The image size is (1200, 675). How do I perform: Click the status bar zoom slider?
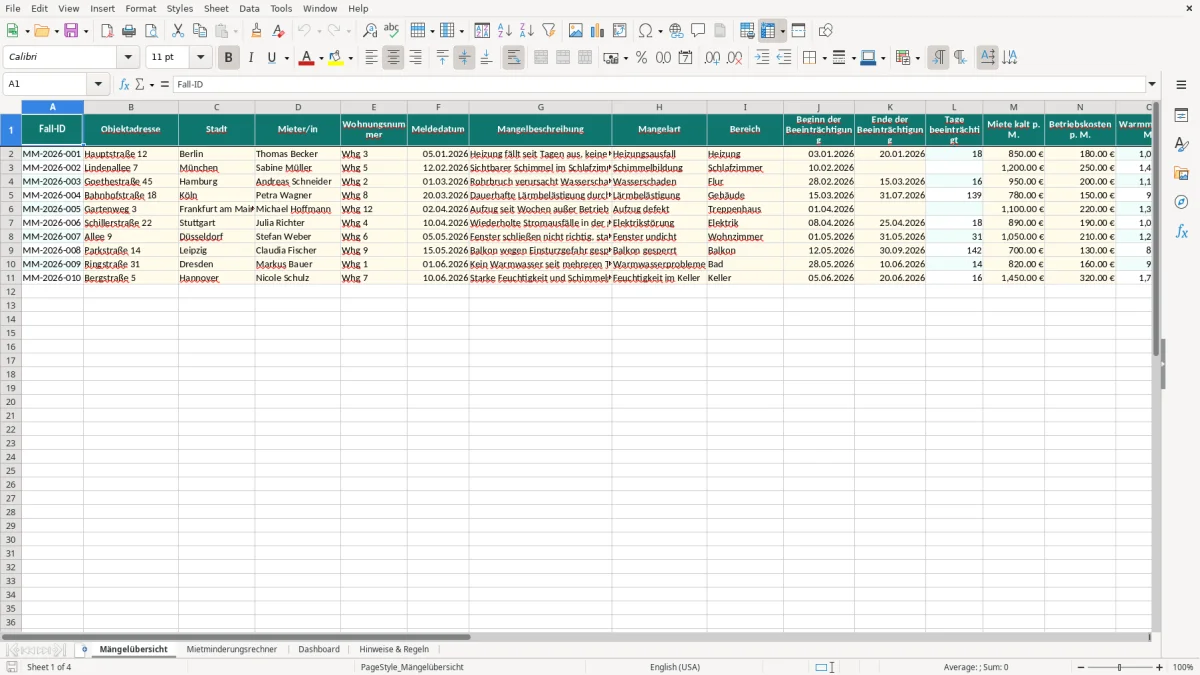pyautogui.click(x=1119, y=667)
